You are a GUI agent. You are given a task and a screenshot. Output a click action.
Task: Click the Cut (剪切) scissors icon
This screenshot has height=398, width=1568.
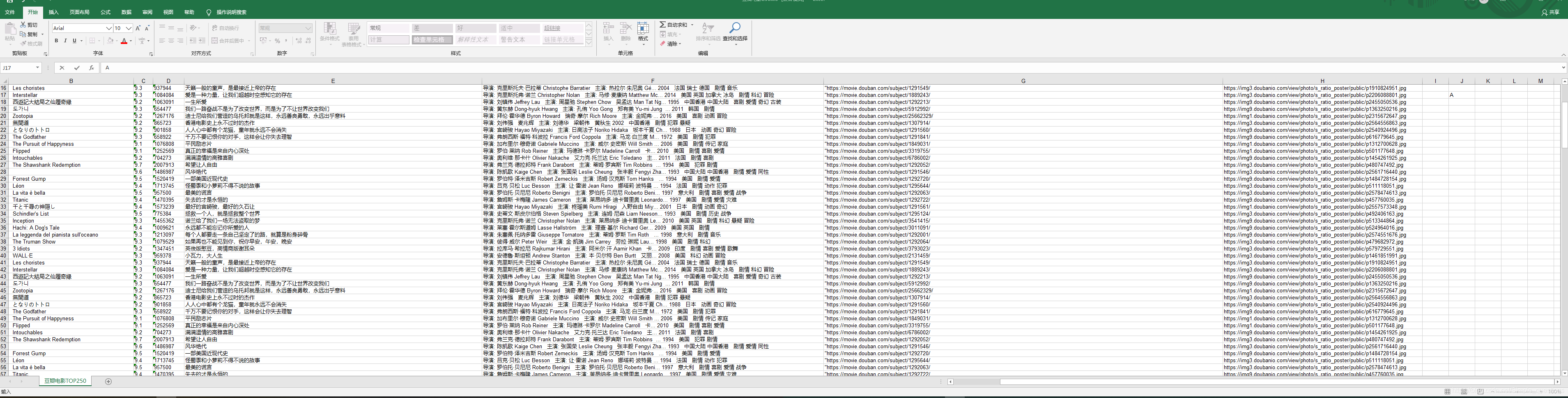(x=23, y=25)
